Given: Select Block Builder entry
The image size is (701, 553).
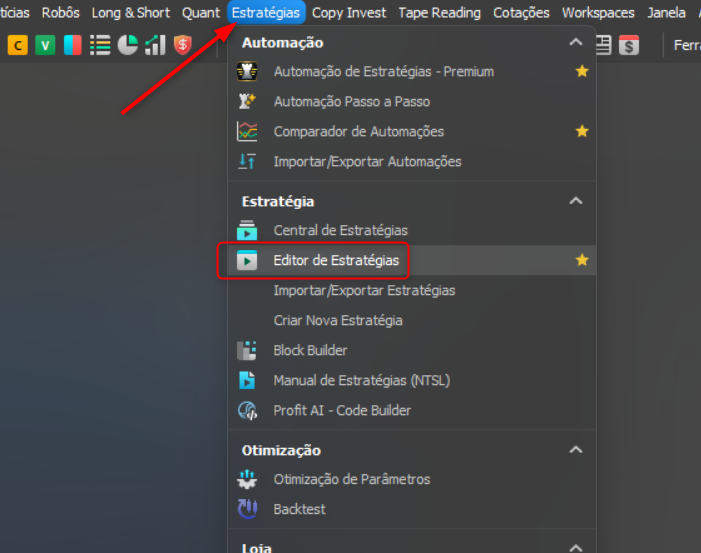Looking at the screenshot, I should [x=412, y=350].
